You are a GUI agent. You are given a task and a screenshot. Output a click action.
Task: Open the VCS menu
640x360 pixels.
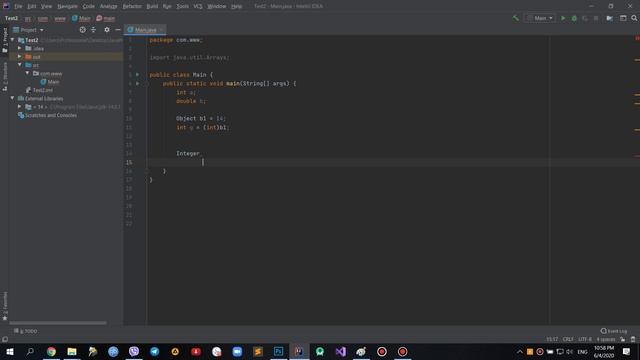198,6
